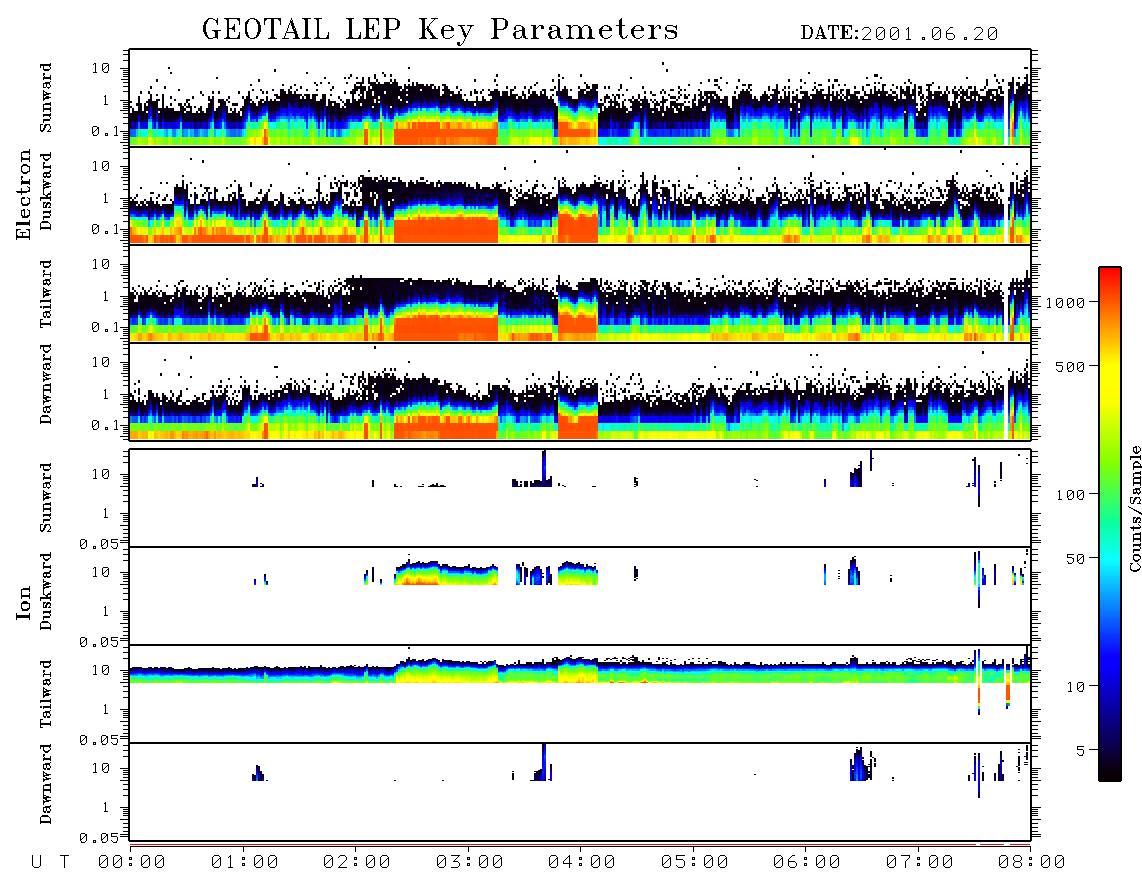Select the Ion Tailward axis label
The height and width of the screenshot is (880, 1142).
tap(46, 694)
